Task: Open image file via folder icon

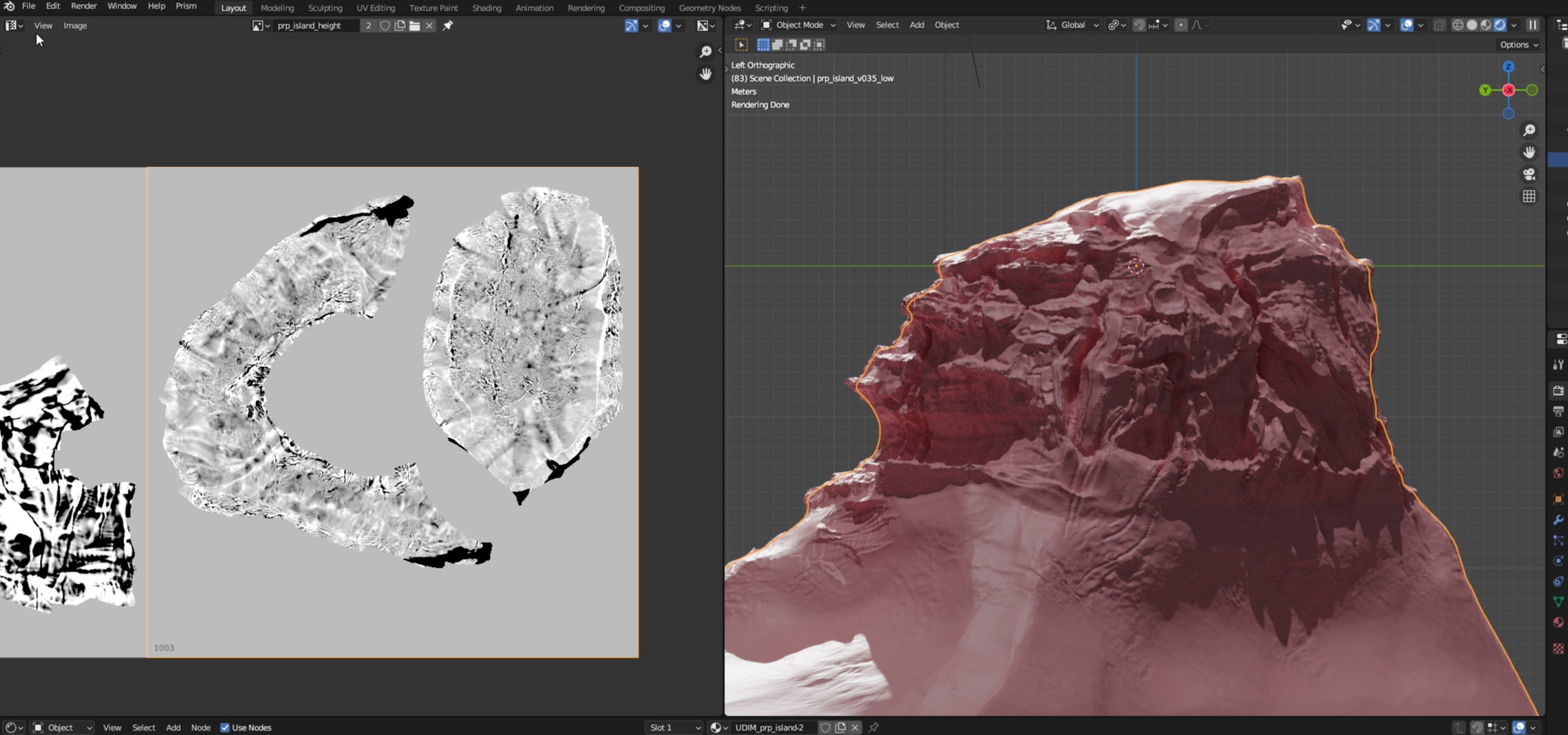Action: (414, 25)
